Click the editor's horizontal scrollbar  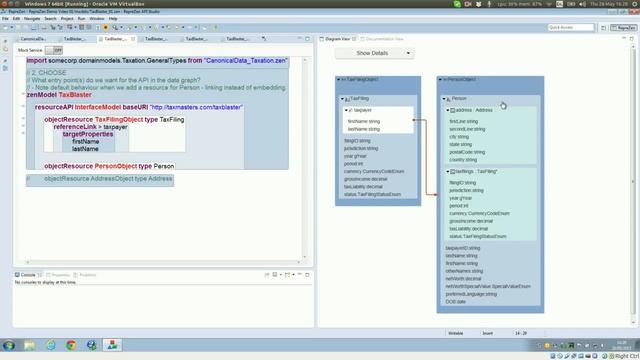(x=163, y=262)
